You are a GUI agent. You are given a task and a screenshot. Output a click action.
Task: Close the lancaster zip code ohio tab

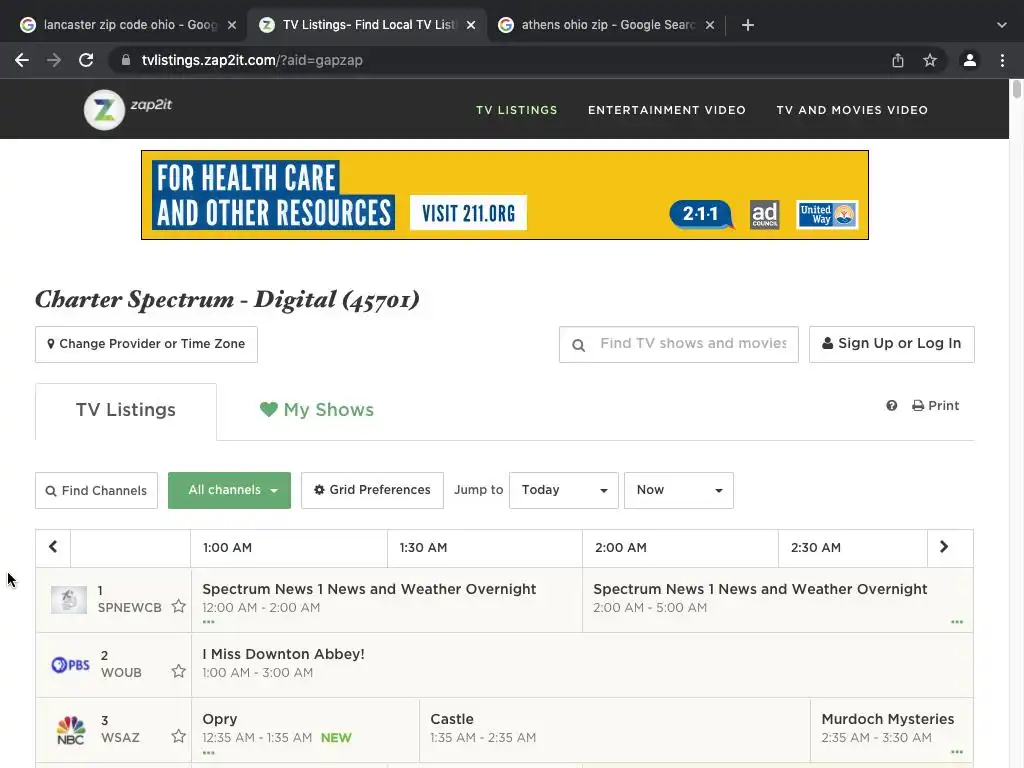click(x=232, y=25)
